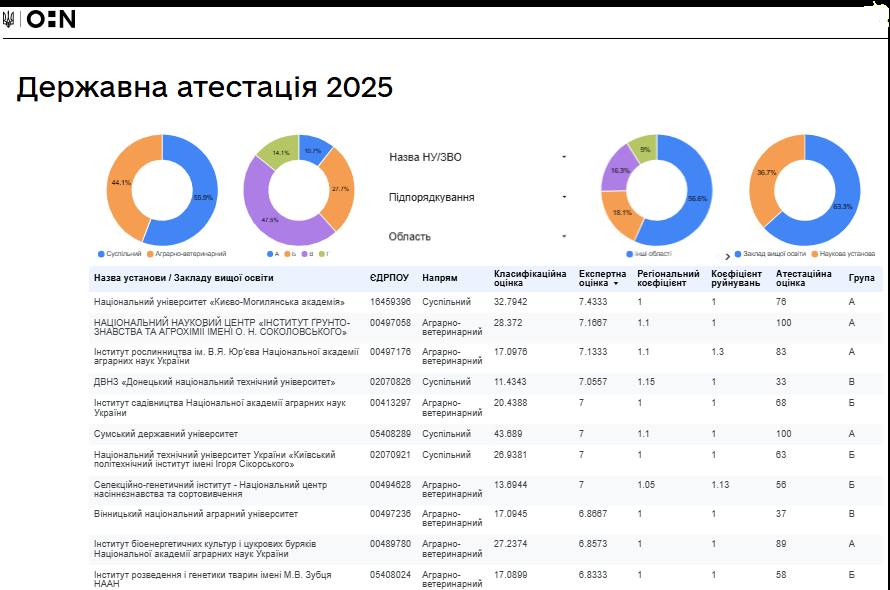Screen dimensions: 890x590
Task: Sort by 'Класифікаційна оцінка' column header
Action: (x=530, y=278)
